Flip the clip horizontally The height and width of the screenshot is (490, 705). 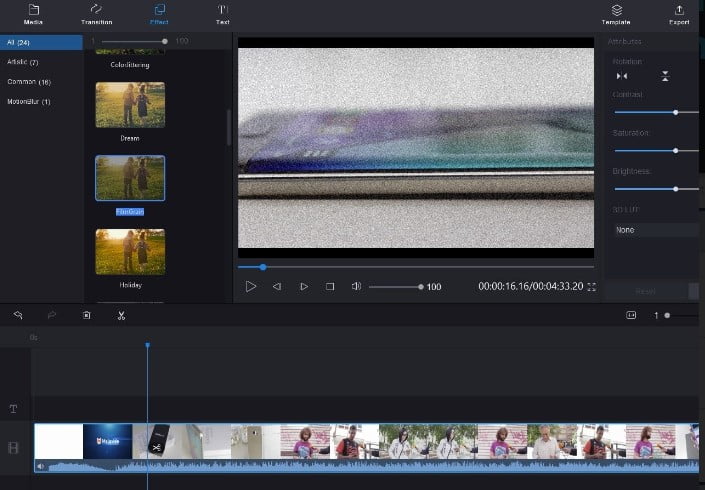click(x=622, y=76)
